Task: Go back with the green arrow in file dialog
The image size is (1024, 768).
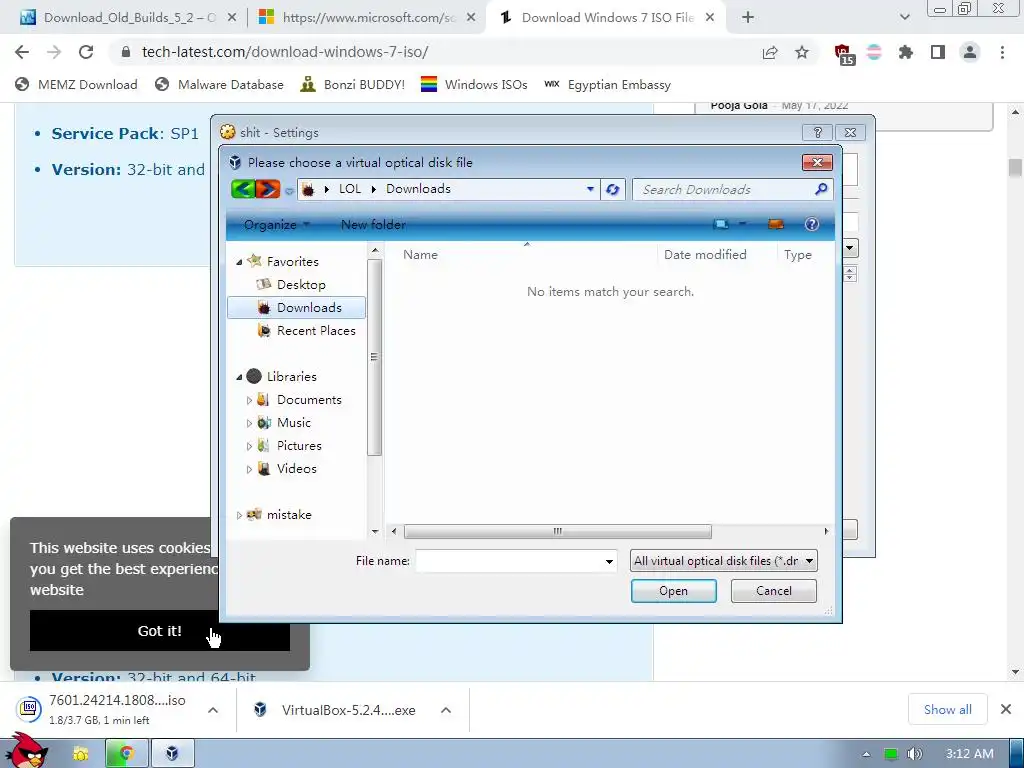Action: point(242,189)
